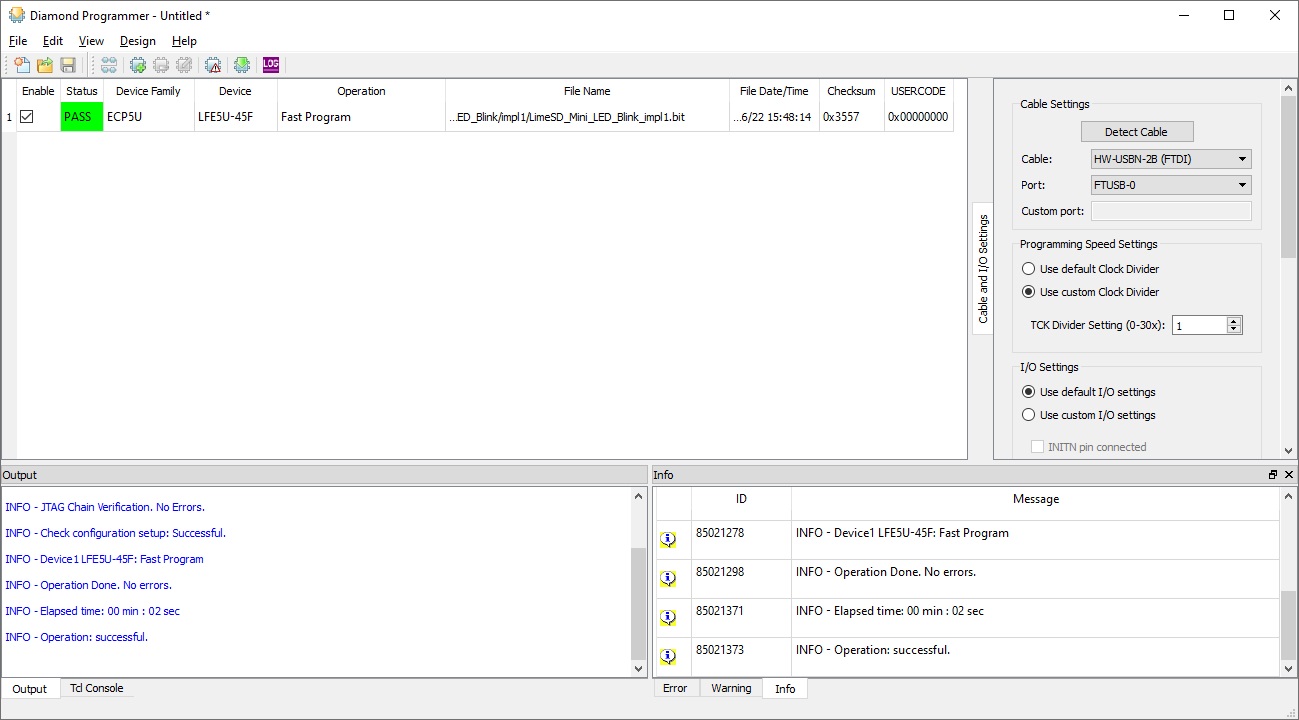This screenshot has width=1299, height=720.
Task: Click the Add Device chip icon
Action: click(x=138, y=65)
